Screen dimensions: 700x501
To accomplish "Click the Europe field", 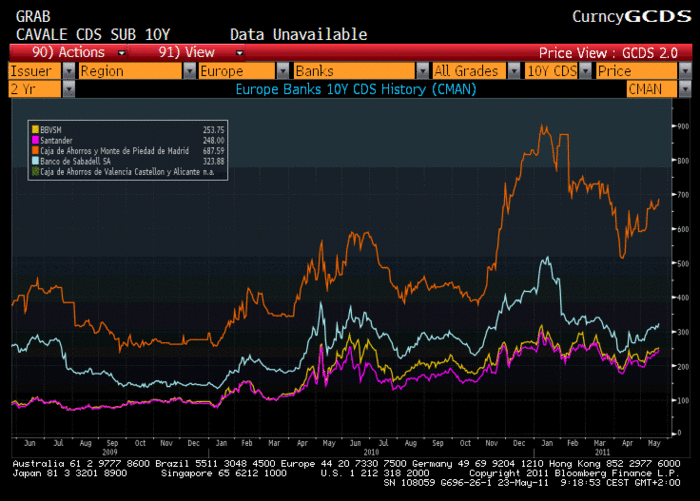I will 237,71.
